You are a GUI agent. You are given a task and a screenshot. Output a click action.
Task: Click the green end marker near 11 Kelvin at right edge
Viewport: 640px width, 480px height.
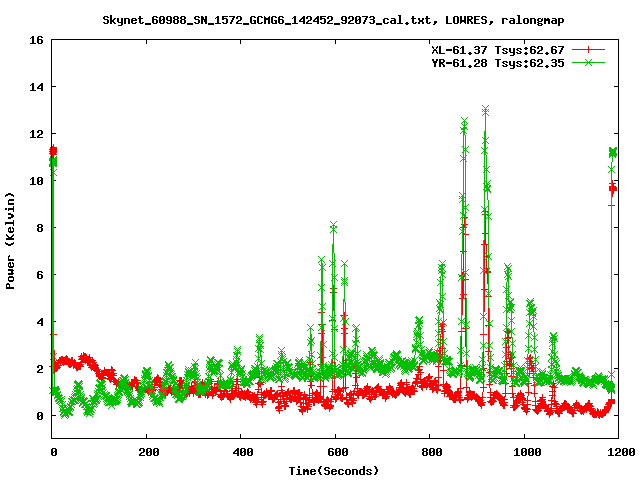coord(613,152)
